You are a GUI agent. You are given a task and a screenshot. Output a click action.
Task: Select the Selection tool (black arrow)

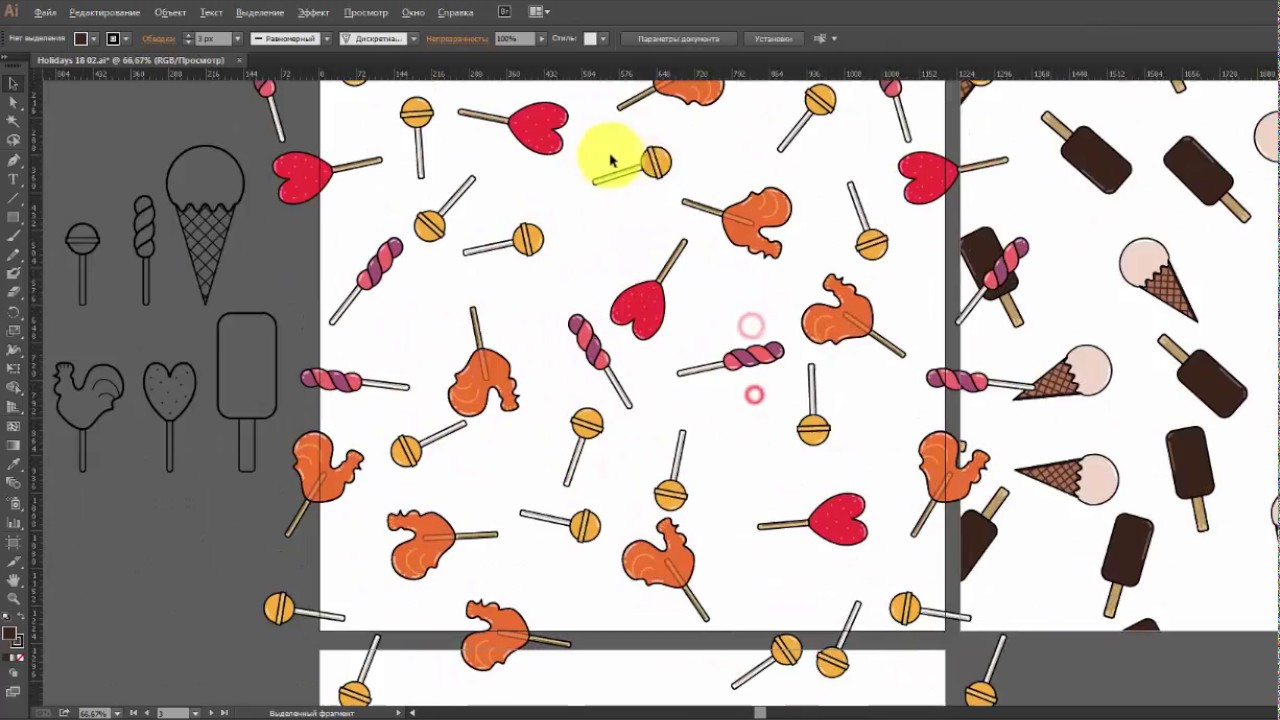pos(13,84)
